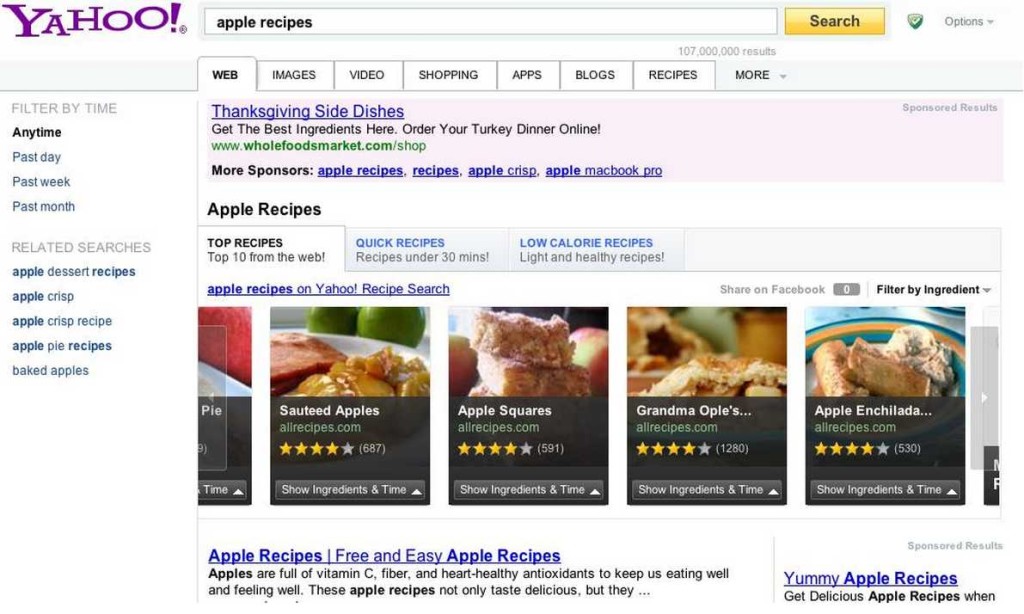Click allrecipes.com under Apple Squares
The image size is (1024, 614).
[x=498, y=428]
